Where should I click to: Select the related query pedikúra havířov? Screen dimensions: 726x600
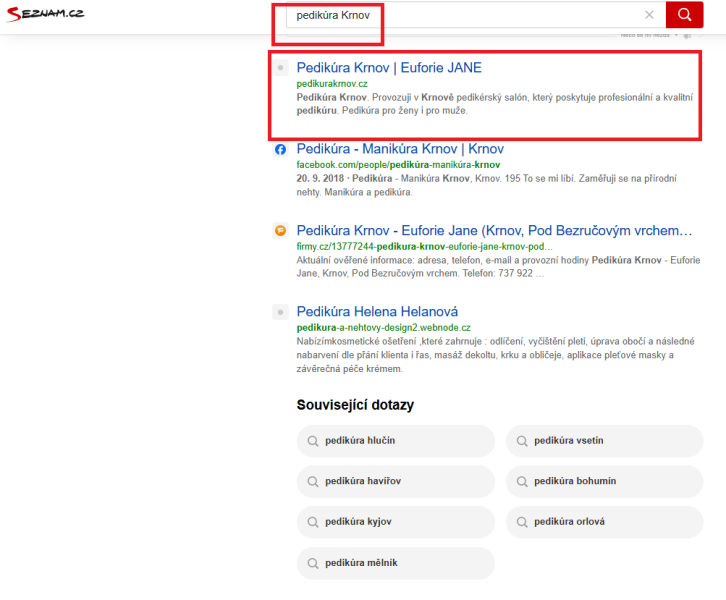[x=396, y=481]
